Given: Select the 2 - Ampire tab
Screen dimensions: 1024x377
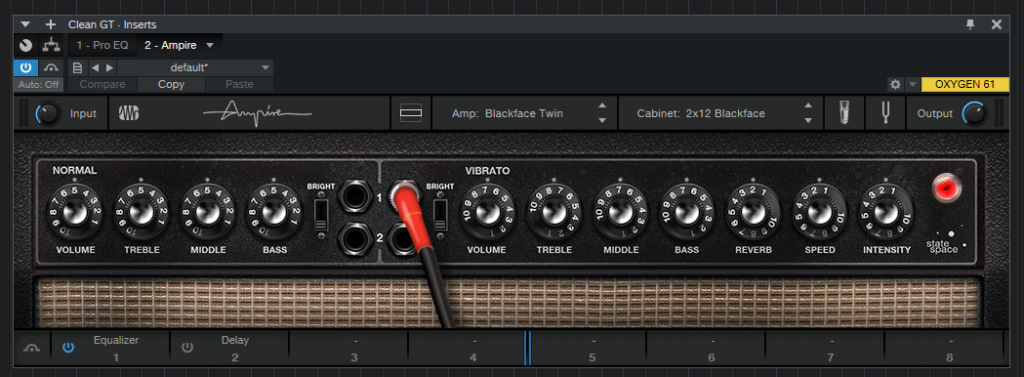Looking at the screenshot, I should point(170,46).
